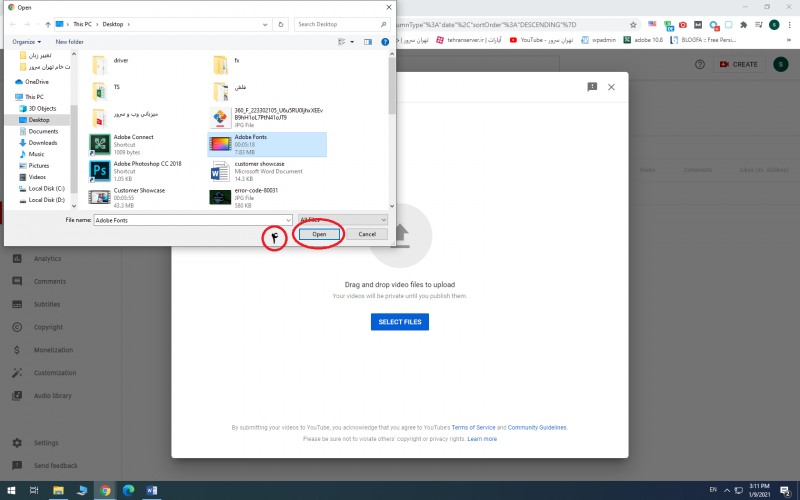Expand the Organize dropdown menu
Screen dimensions: 800x500
coord(26,42)
